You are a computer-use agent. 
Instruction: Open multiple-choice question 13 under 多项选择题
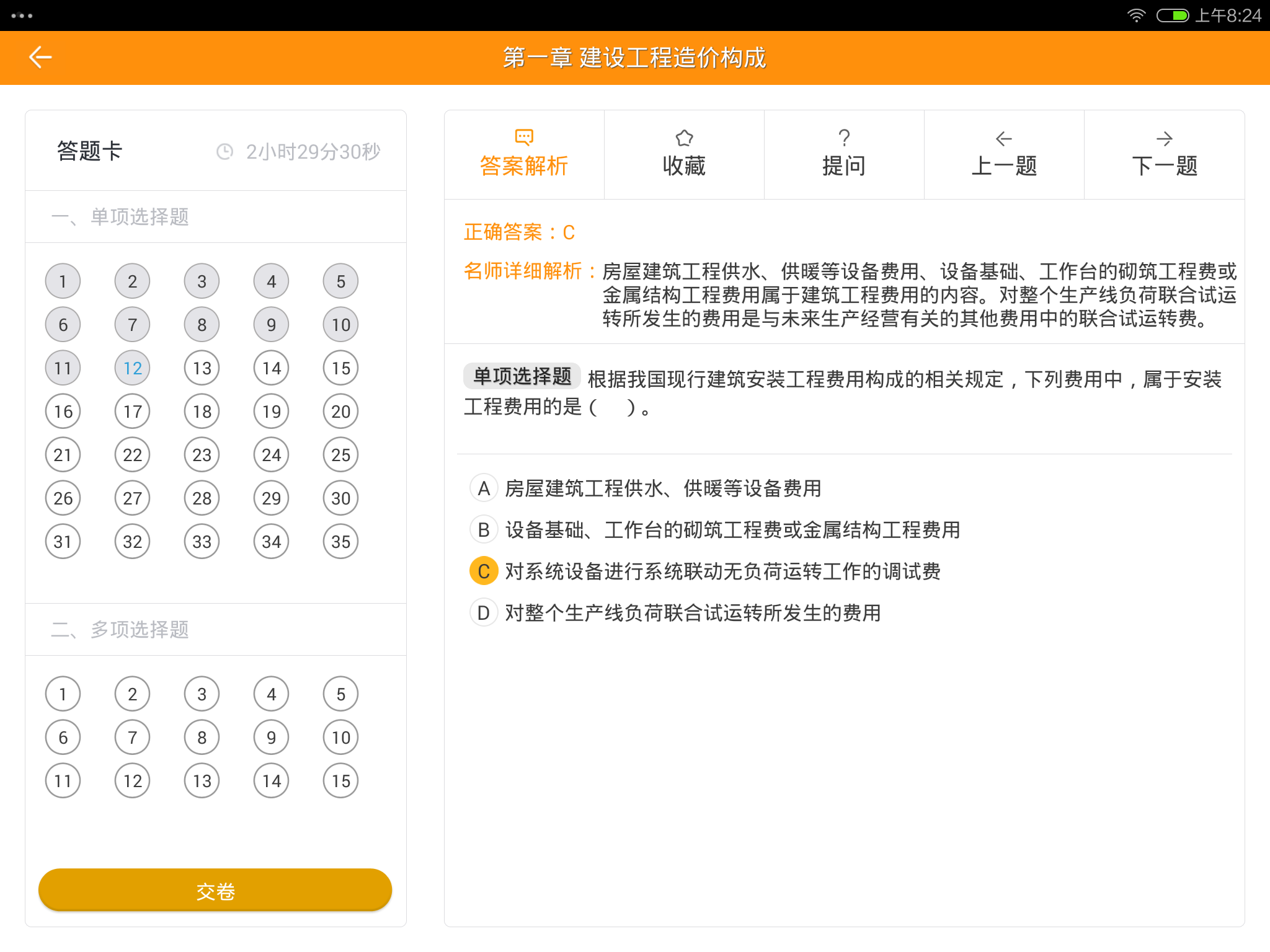[x=202, y=781]
